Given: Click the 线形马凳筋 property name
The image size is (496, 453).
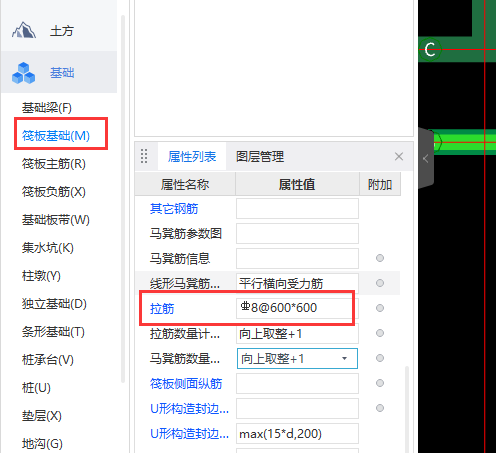Looking at the screenshot, I should pyautogui.click(x=185, y=284).
